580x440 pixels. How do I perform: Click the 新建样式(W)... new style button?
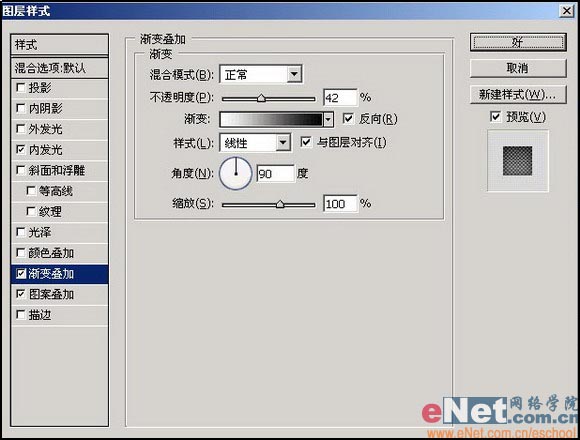pos(518,95)
